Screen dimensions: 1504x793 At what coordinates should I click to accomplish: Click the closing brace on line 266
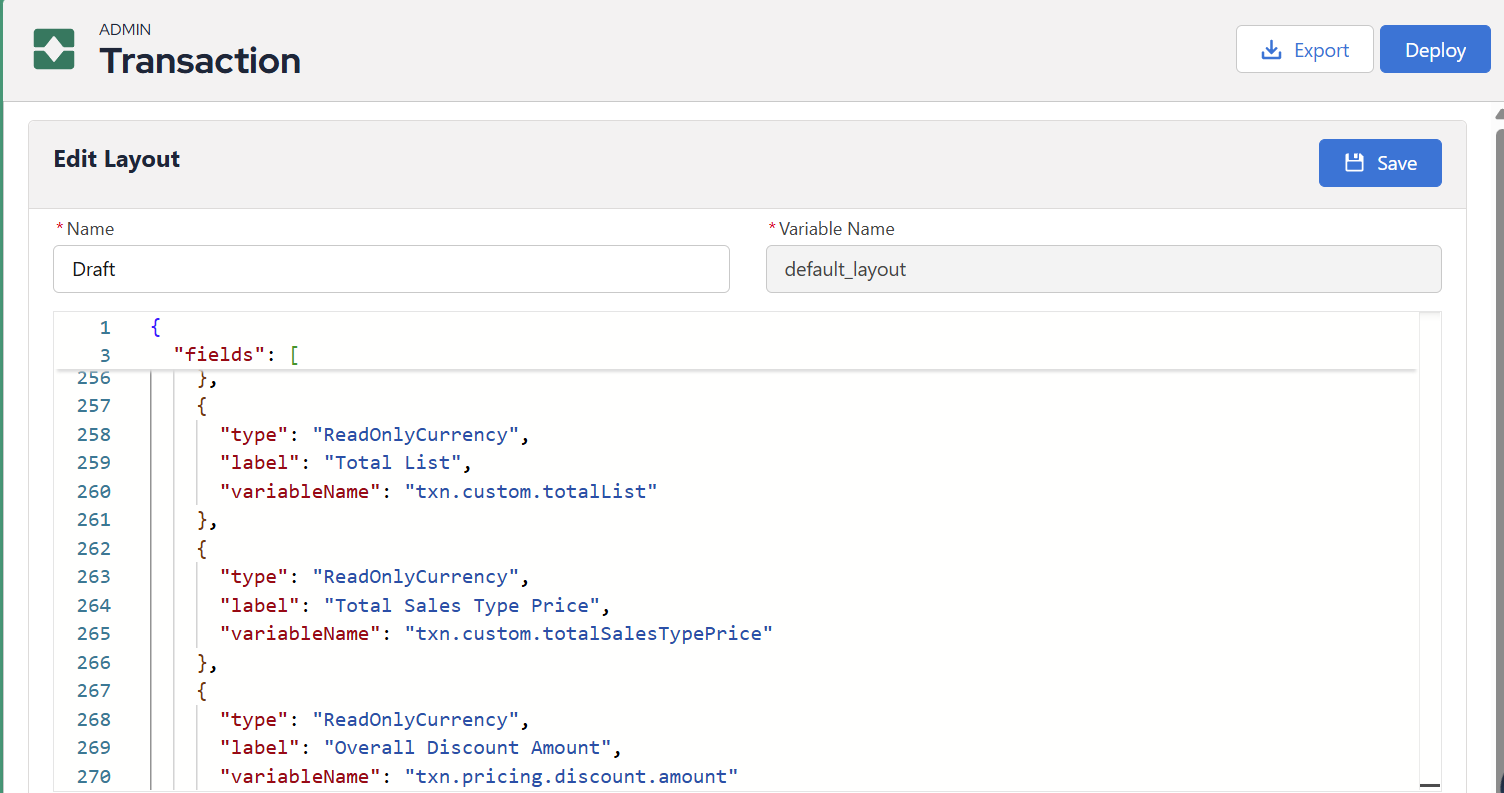[203, 663]
